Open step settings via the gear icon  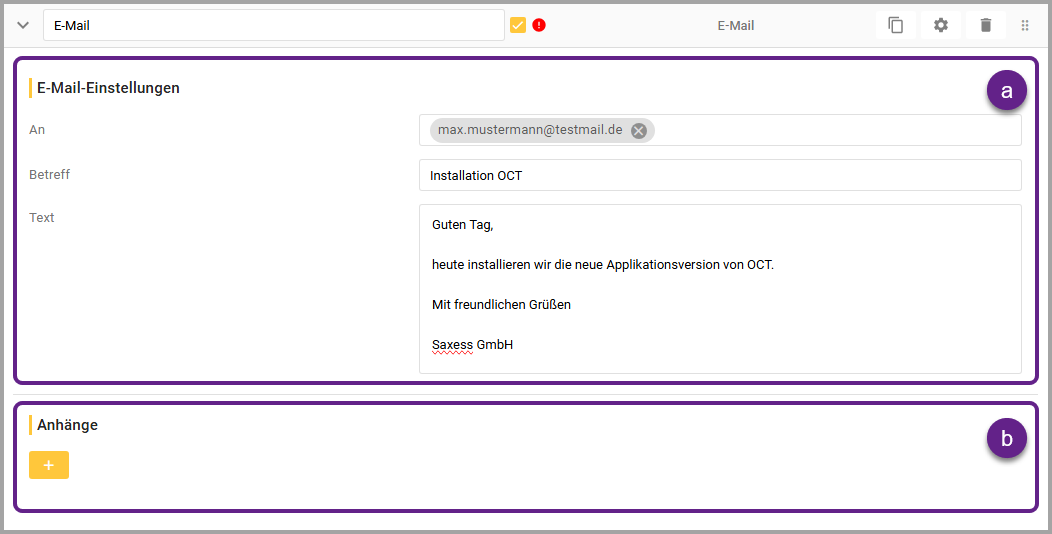940,25
